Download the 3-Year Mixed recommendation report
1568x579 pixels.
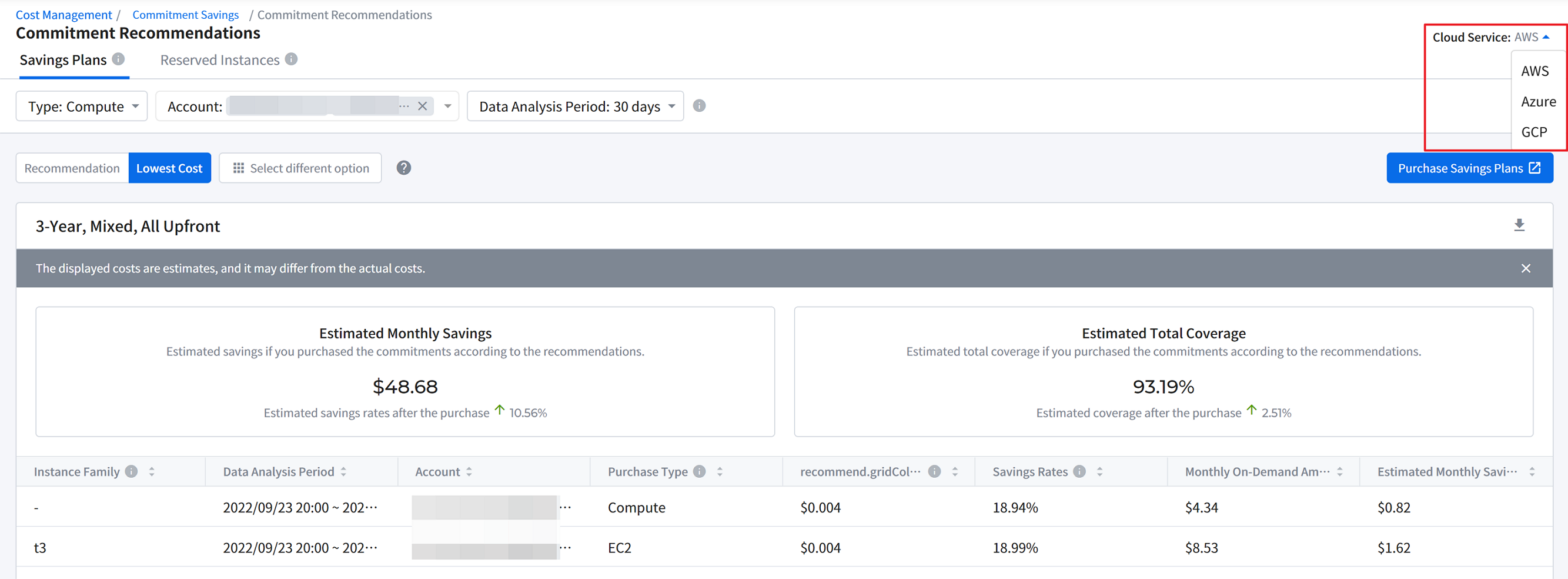tap(1519, 225)
